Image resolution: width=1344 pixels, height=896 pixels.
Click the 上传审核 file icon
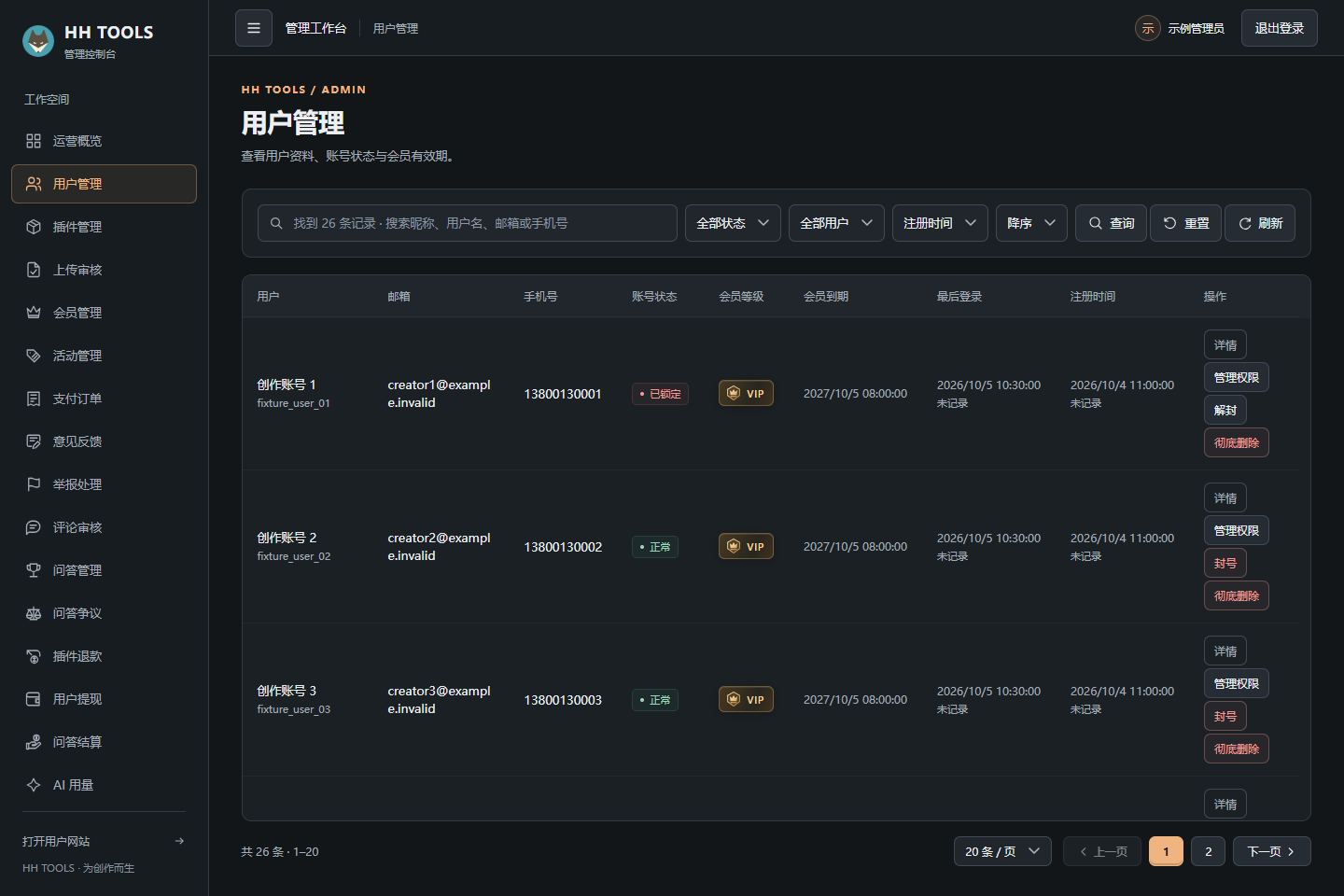[x=34, y=270]
